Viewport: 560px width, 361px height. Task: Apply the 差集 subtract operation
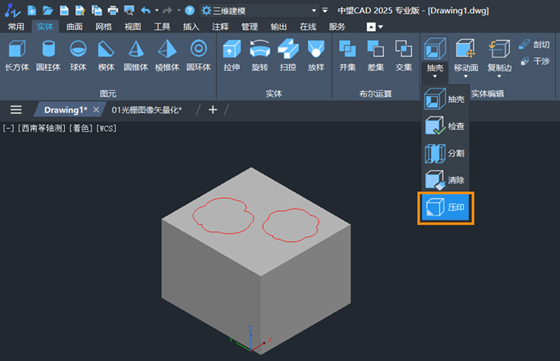coord(375,55)
